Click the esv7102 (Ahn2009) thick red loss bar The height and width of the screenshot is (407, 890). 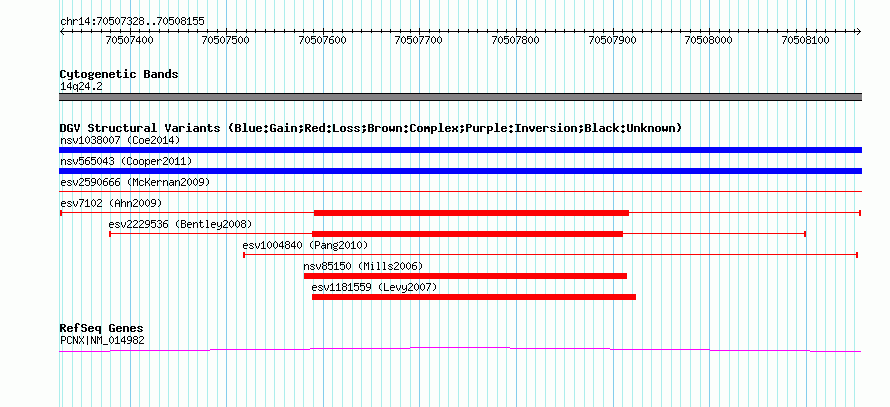click(471, 213)
